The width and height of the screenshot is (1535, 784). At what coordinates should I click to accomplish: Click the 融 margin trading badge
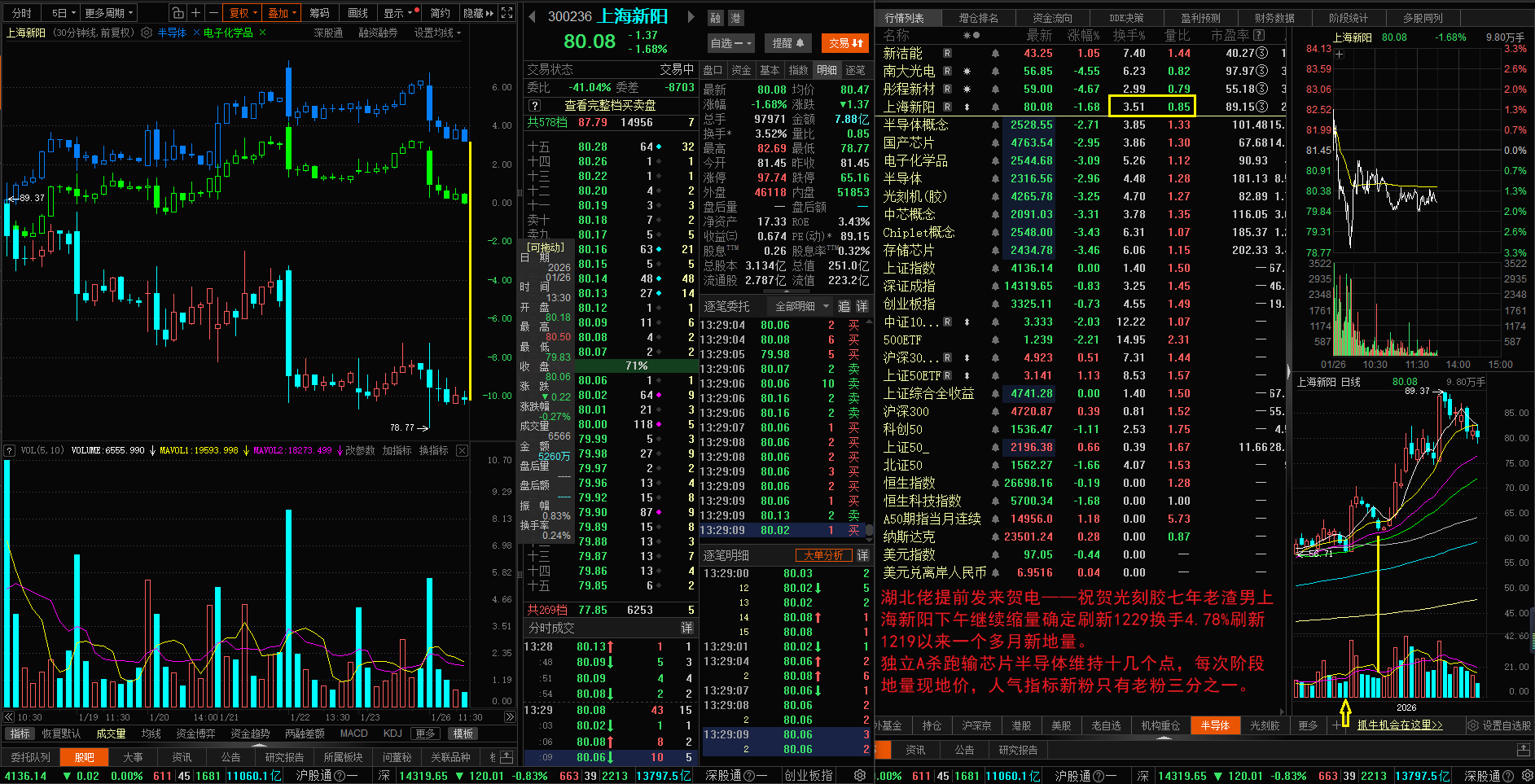tap(716, 18)
